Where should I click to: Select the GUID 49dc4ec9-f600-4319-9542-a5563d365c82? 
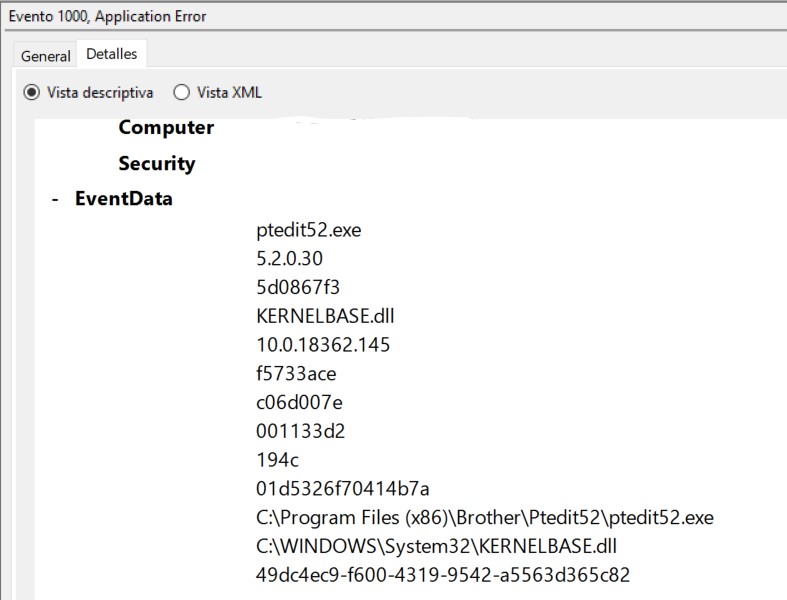click(443, 575)
